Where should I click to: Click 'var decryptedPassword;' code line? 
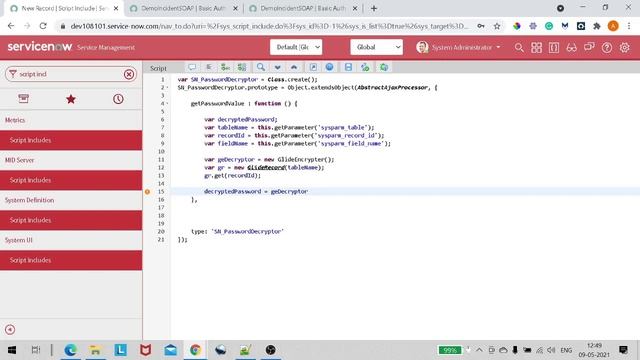[x=241, y=120]
